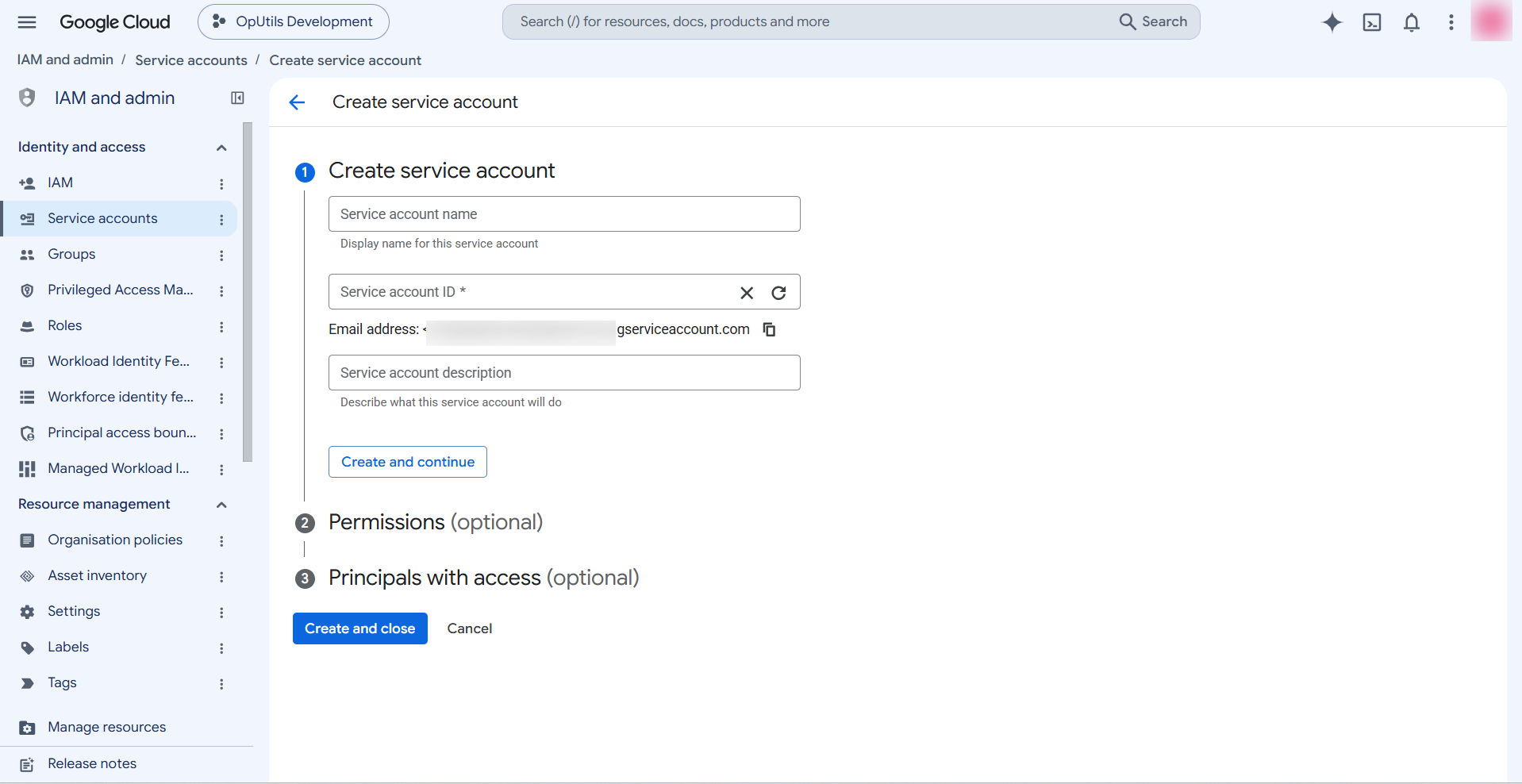Open more options for Roles item
1522x784 pixels.
221,327
